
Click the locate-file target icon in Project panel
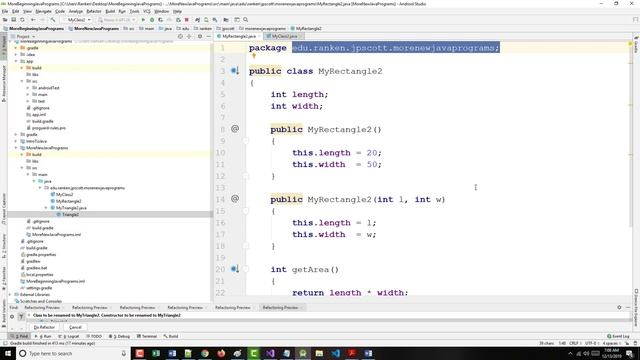[180, 36]
